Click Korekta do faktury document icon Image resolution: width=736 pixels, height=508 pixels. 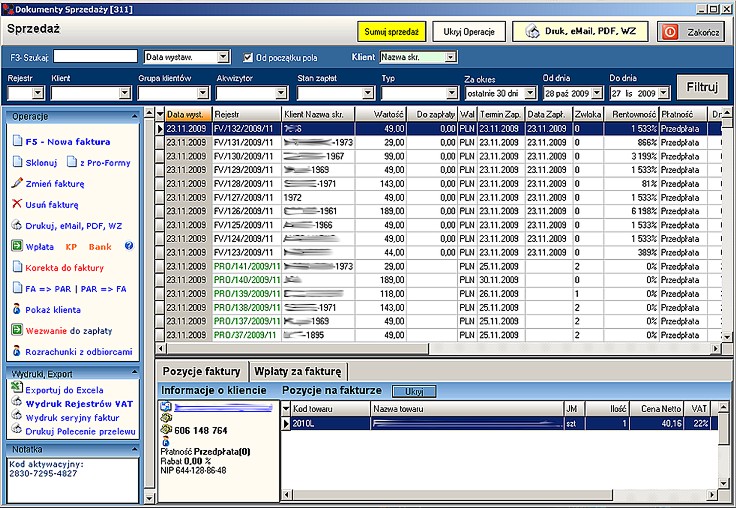(17, 267)
